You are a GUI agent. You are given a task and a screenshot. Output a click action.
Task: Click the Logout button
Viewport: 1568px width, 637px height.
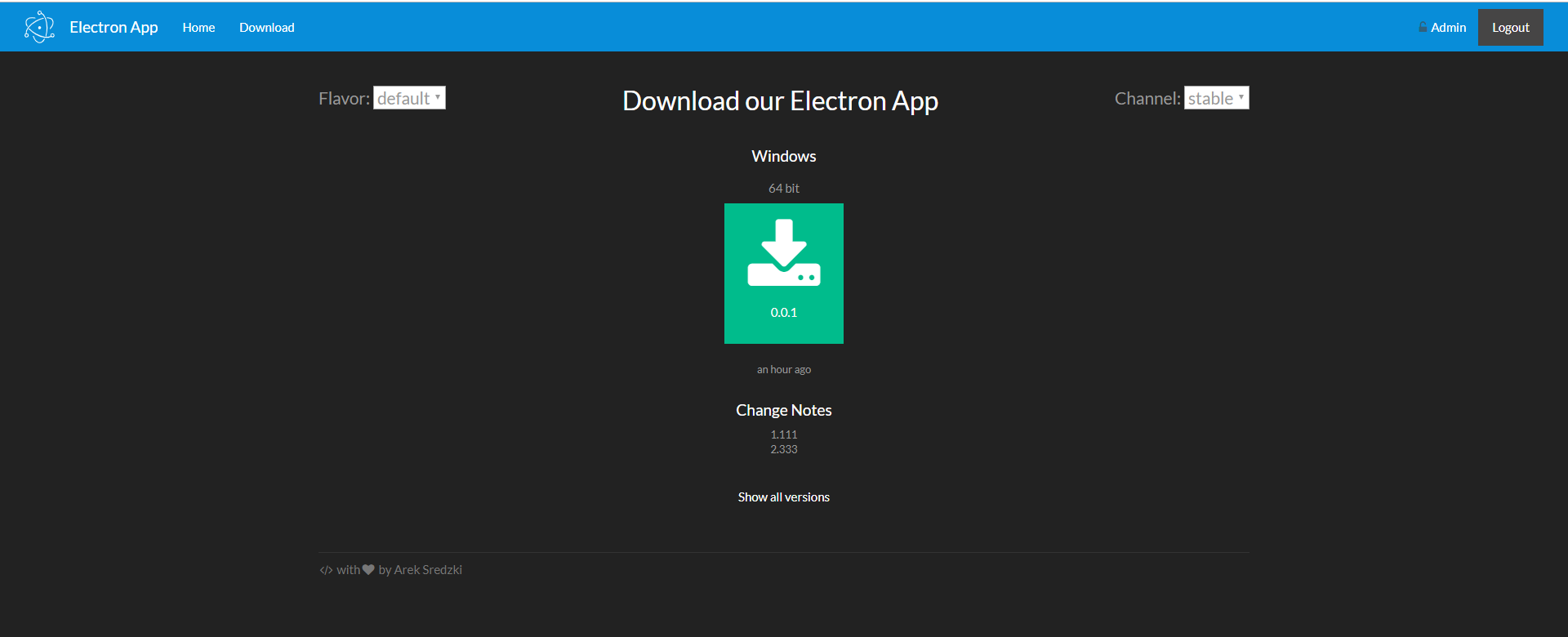point(1510,27)
